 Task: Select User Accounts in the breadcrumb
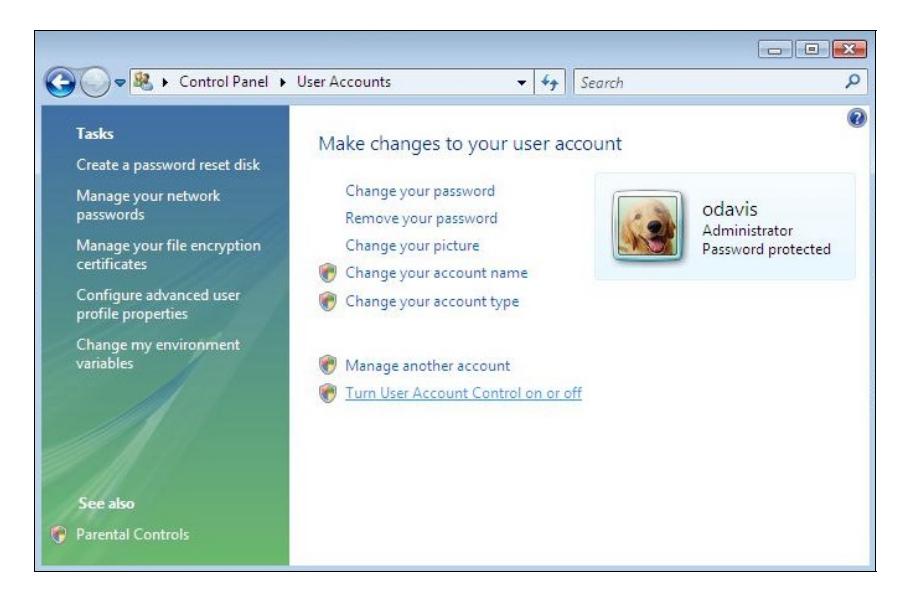coord(344,82)
